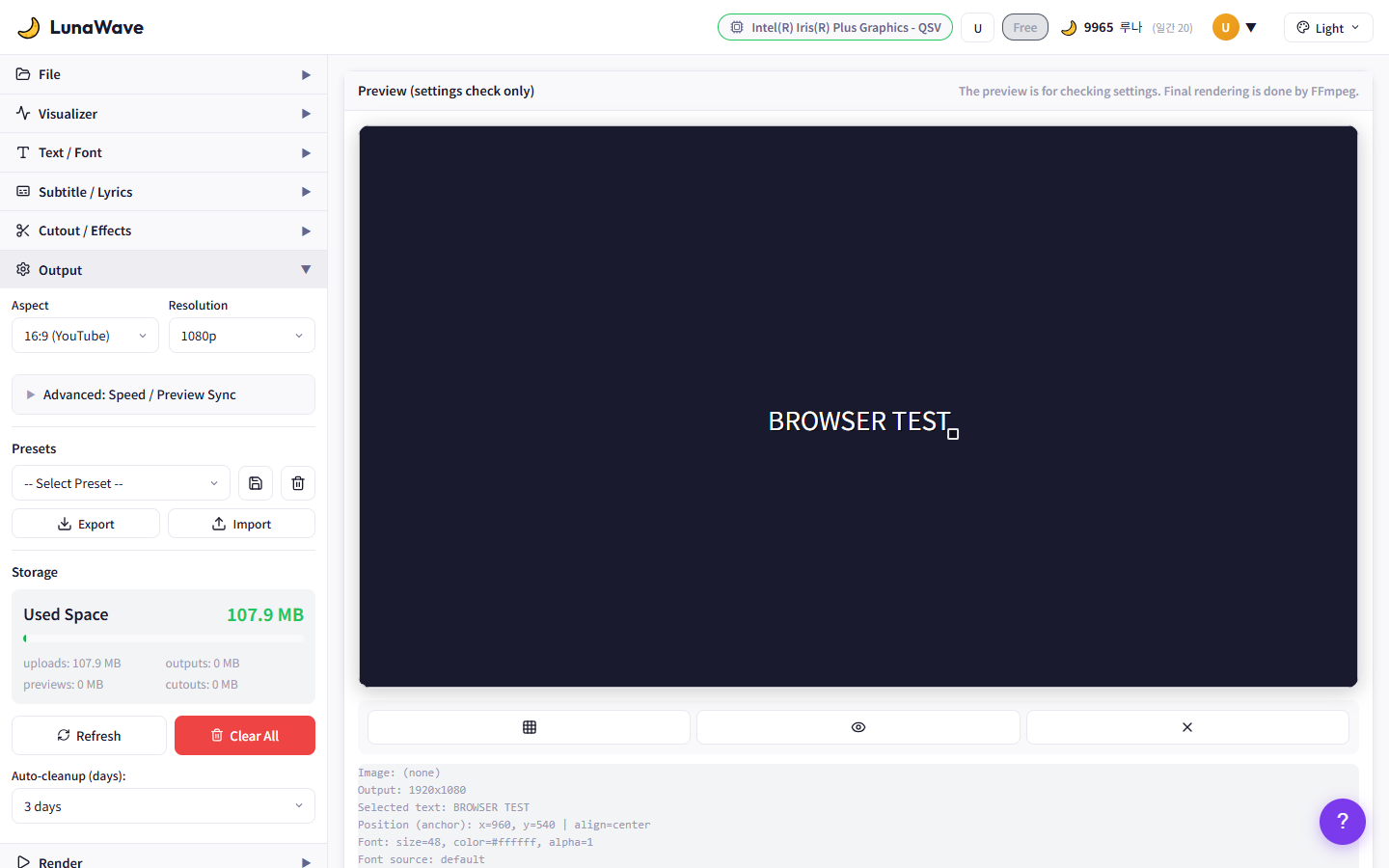Open the Resolution 1080p dropdown

click(x=241, y=336)
